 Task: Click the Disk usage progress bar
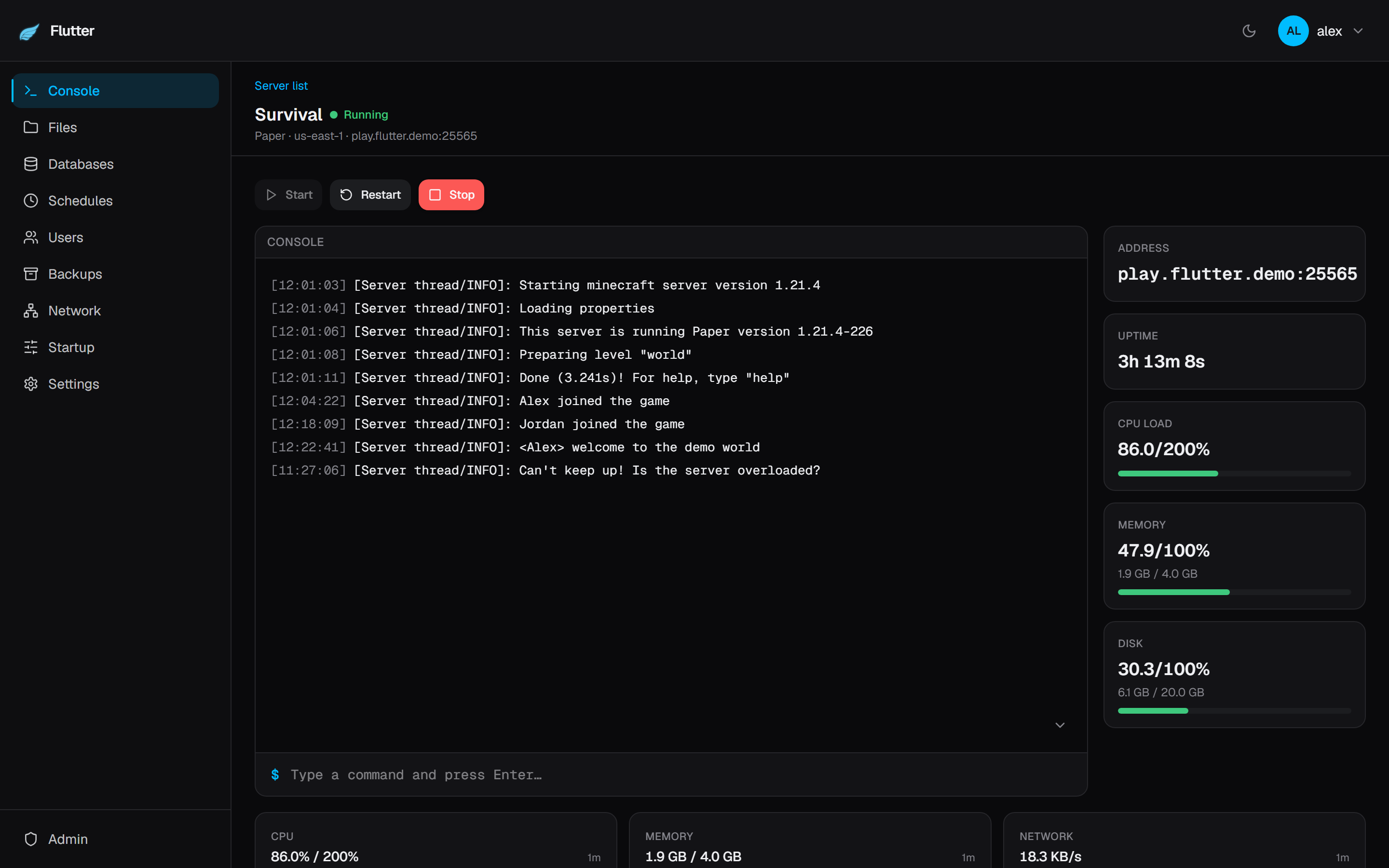point(1235,711)
